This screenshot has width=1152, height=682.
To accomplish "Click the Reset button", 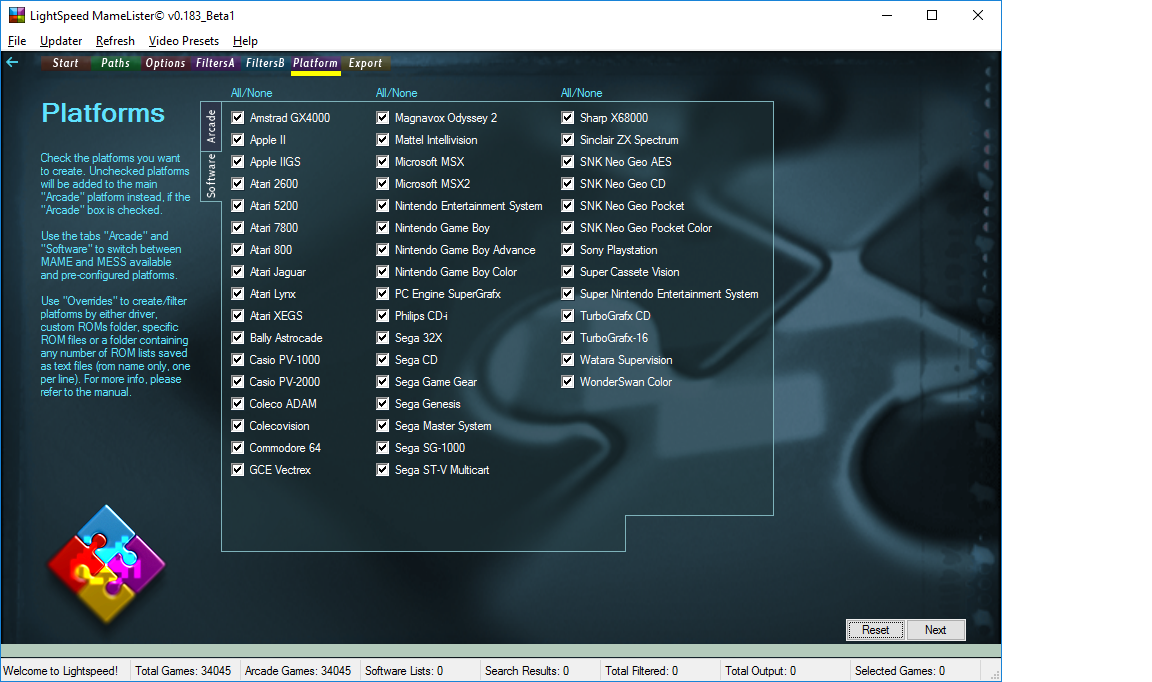I will click(x=875, y=630).
